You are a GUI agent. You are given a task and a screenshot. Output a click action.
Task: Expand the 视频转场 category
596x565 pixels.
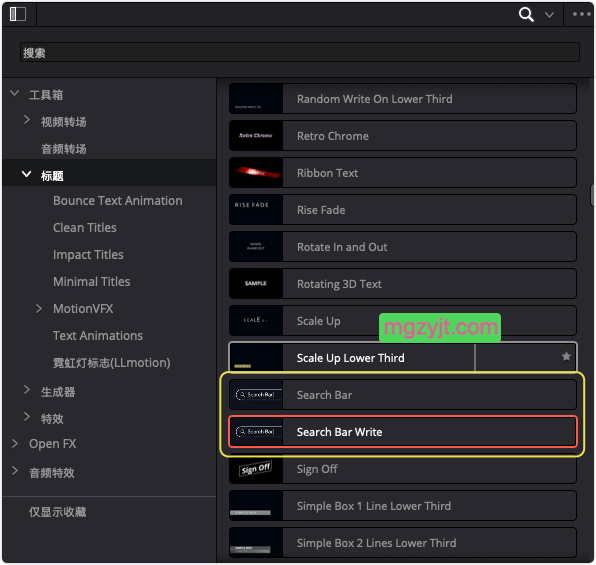(x=27, y=120)
